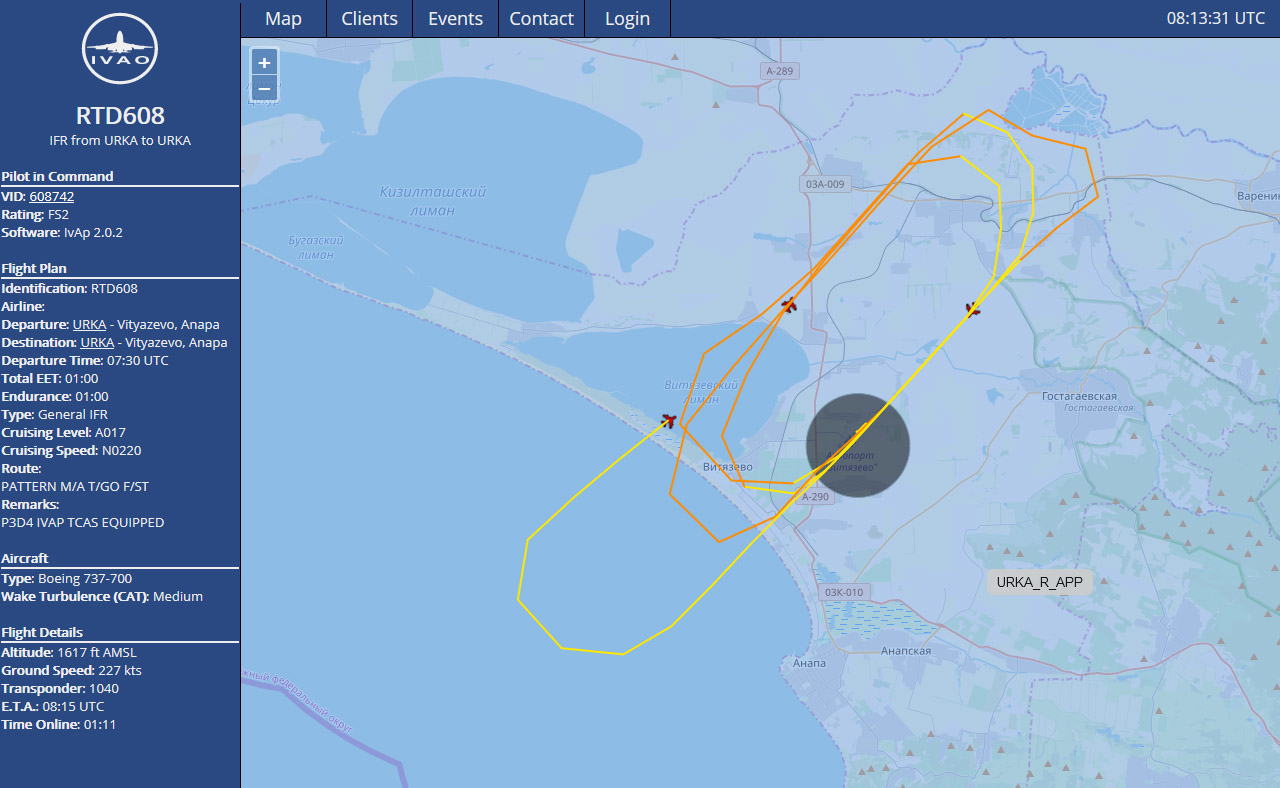Go to the Events page

(455, 19)
